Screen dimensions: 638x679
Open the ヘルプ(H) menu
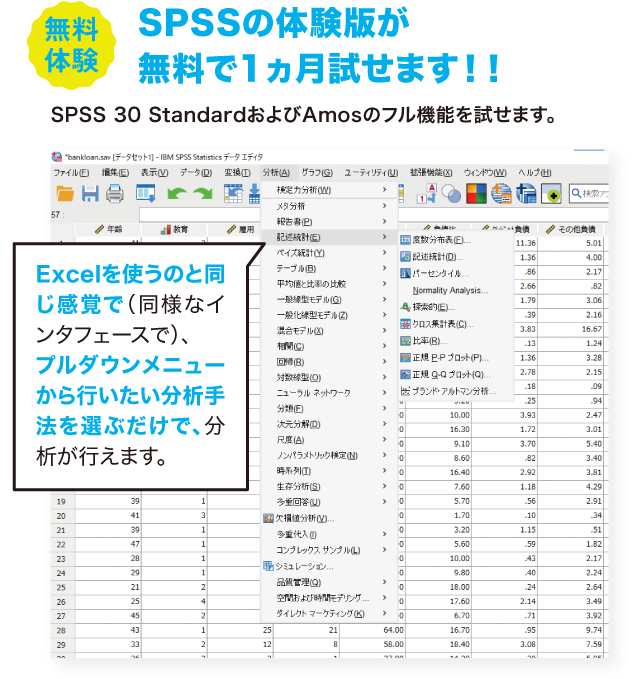535,173
